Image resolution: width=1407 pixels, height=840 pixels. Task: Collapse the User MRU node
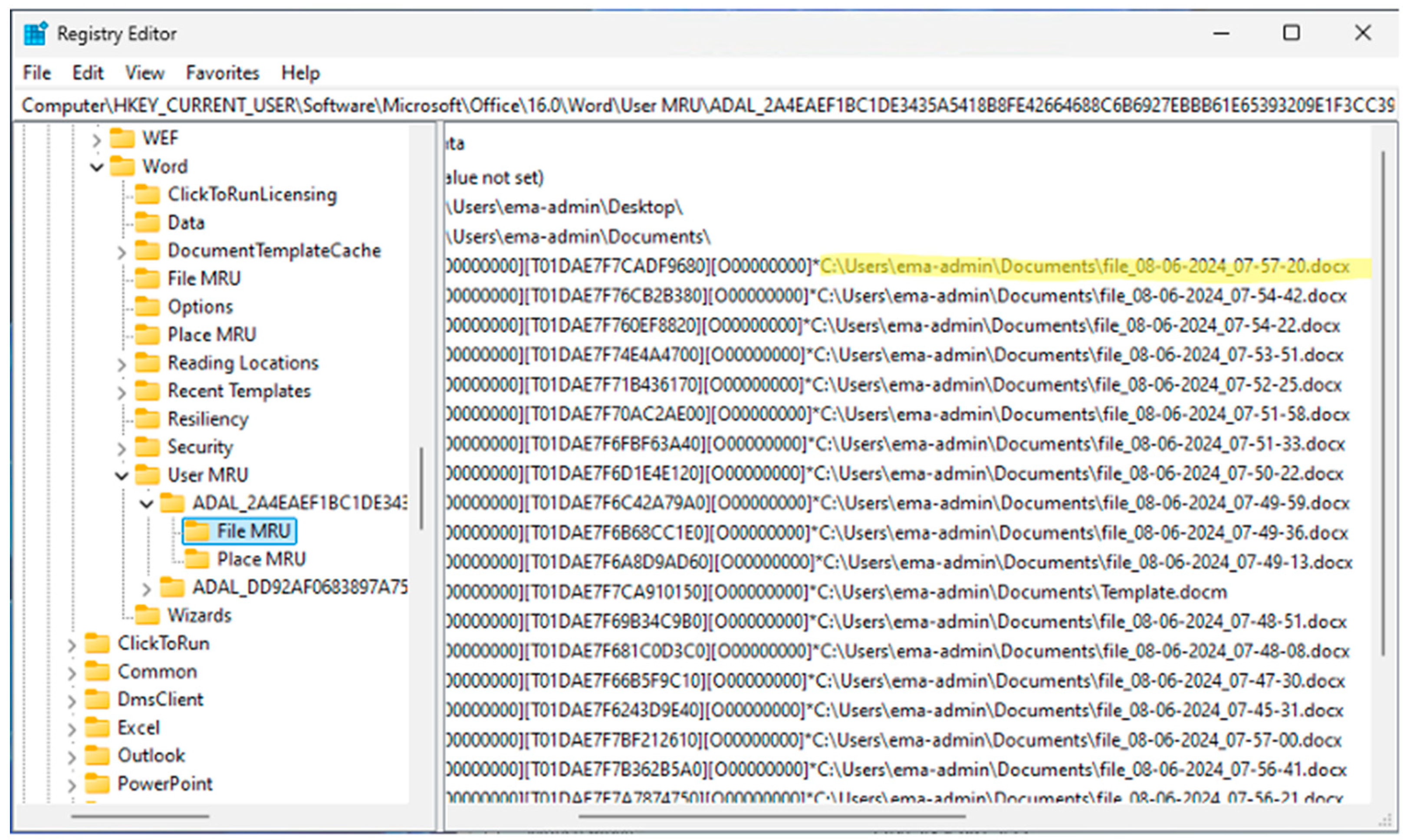(x=121, y=476)
